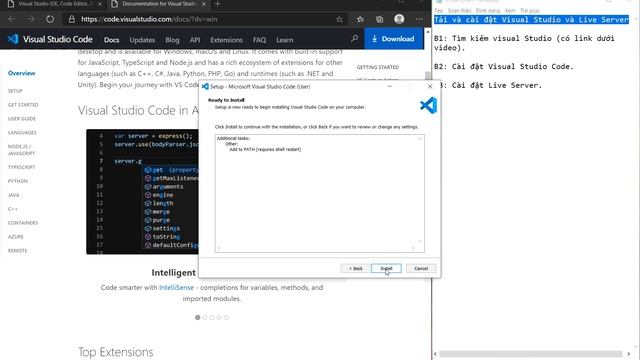Click the IntelliSense link
Image resolution: width=640 pixels, height=360 pixels.
176,287
